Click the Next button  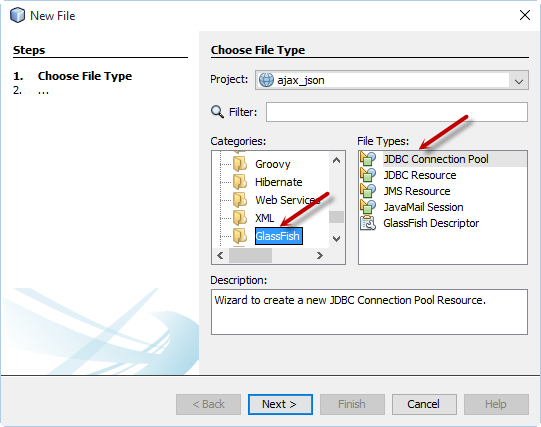[280, 404]
